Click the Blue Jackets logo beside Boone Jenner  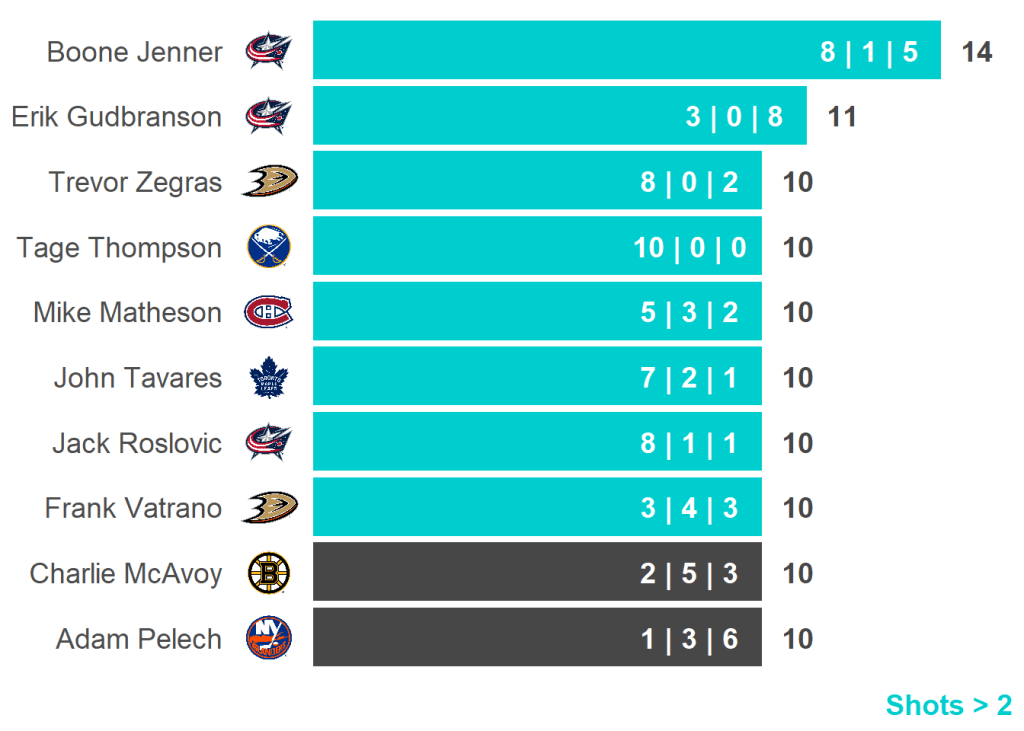pyautogui.click(x=268, y=51)
